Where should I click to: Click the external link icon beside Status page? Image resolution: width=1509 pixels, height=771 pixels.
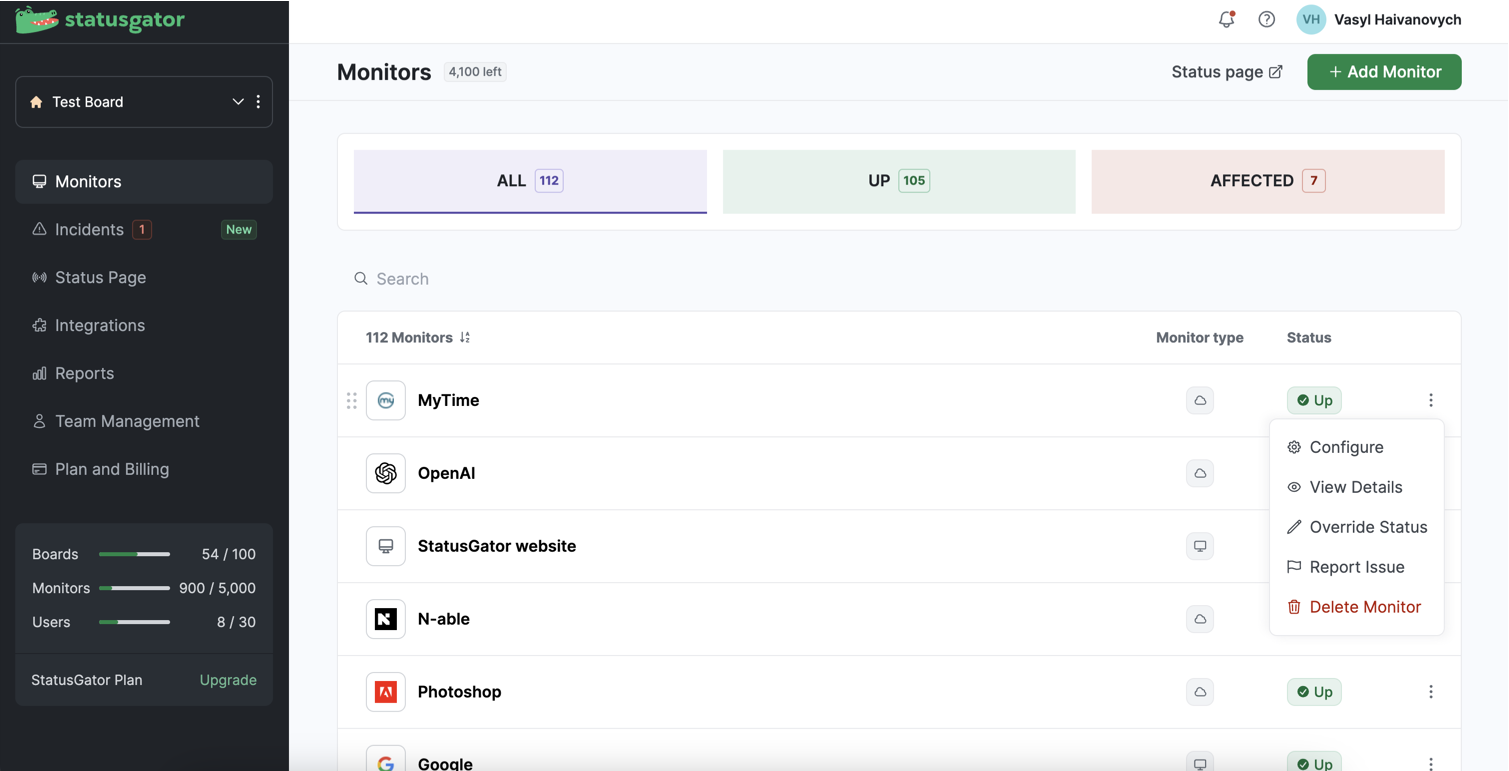pos(1276,72)
